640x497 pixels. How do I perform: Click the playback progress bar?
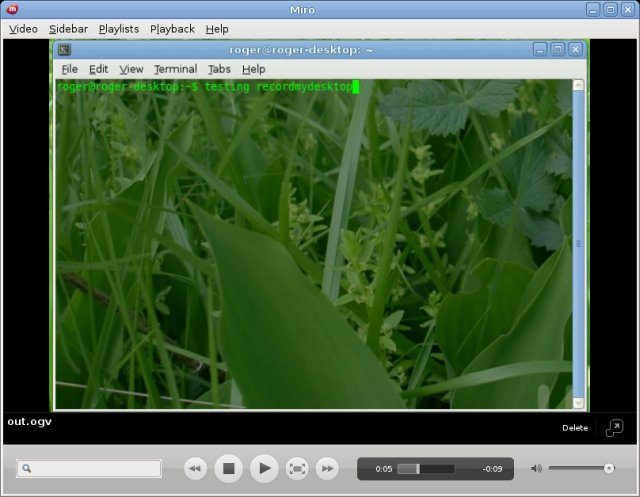pos(426,469)
